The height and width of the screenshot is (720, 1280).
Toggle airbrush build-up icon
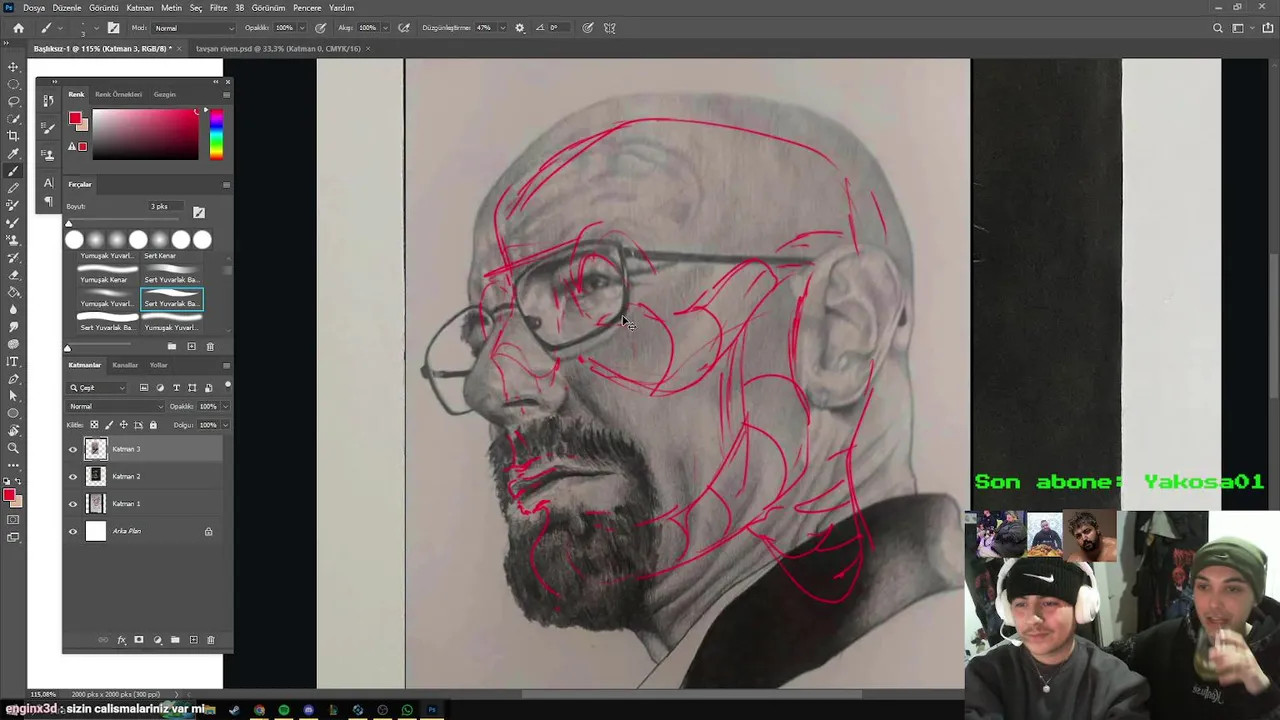coord(402,28)
